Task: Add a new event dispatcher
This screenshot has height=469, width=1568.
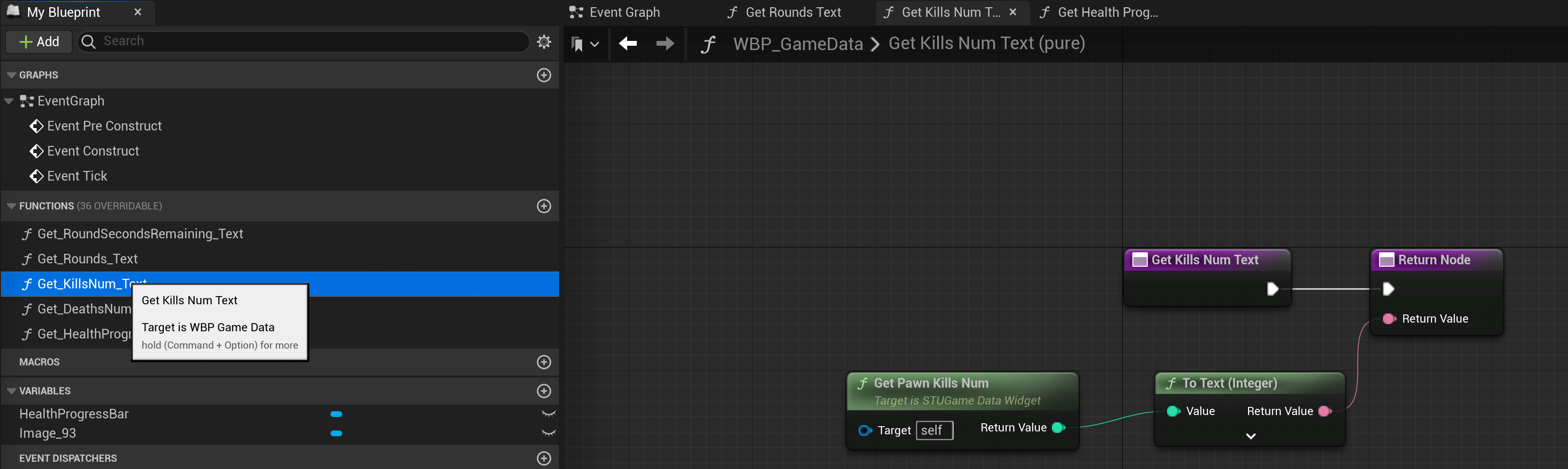Action: (544, 458)
